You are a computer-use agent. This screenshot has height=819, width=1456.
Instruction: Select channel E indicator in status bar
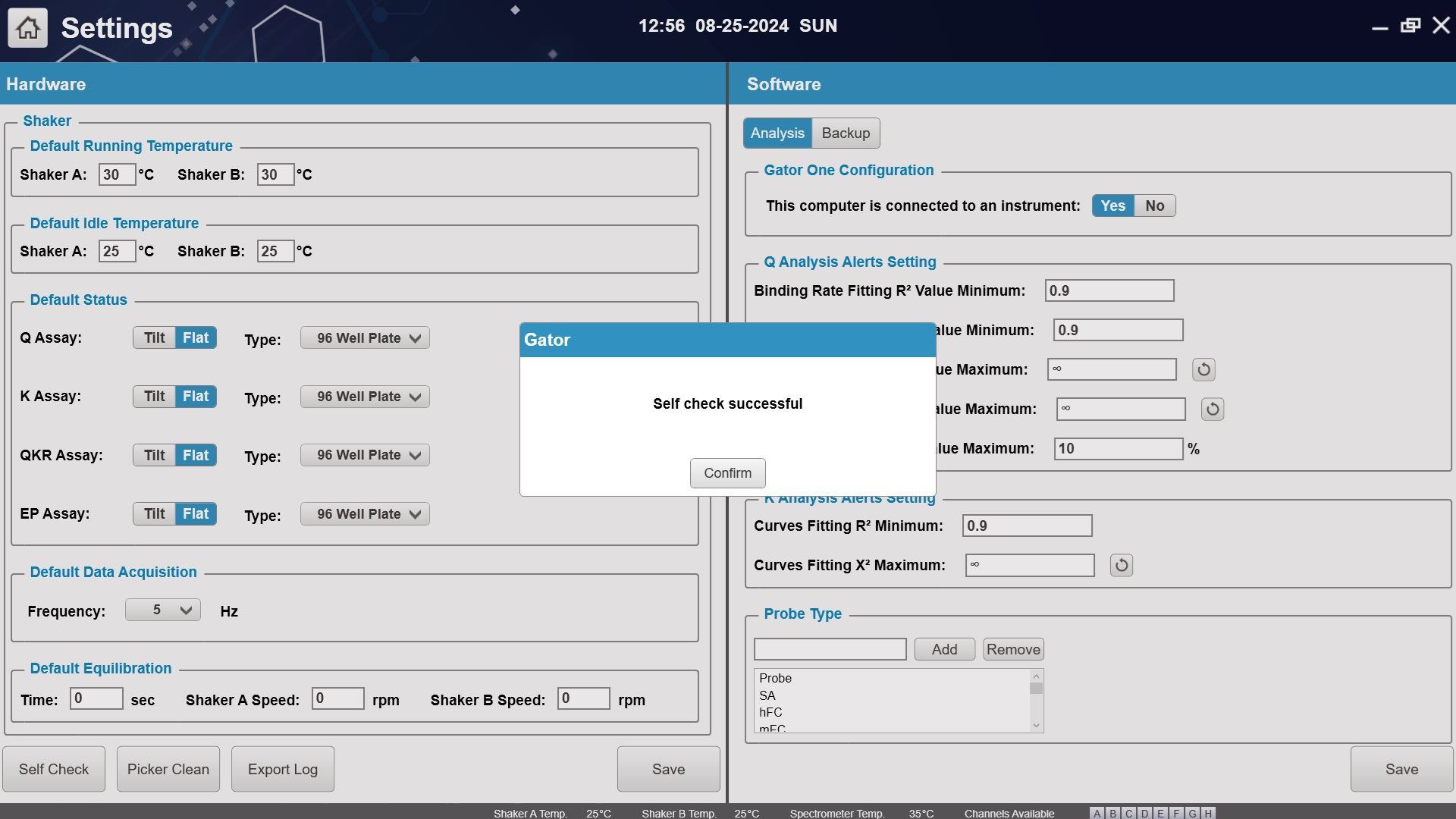(1160, 813)
